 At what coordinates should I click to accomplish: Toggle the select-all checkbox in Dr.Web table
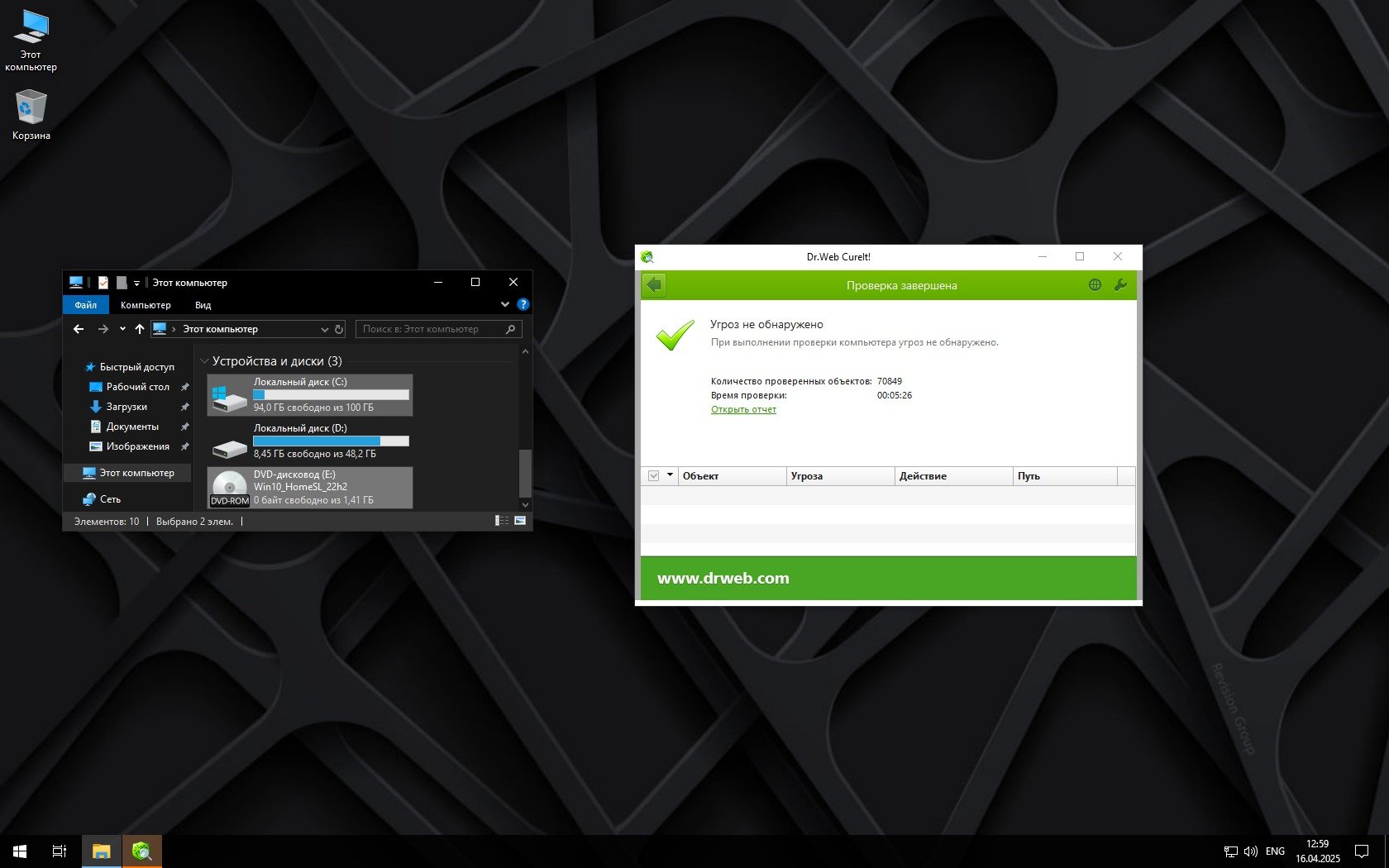click(x=653, y=476)
